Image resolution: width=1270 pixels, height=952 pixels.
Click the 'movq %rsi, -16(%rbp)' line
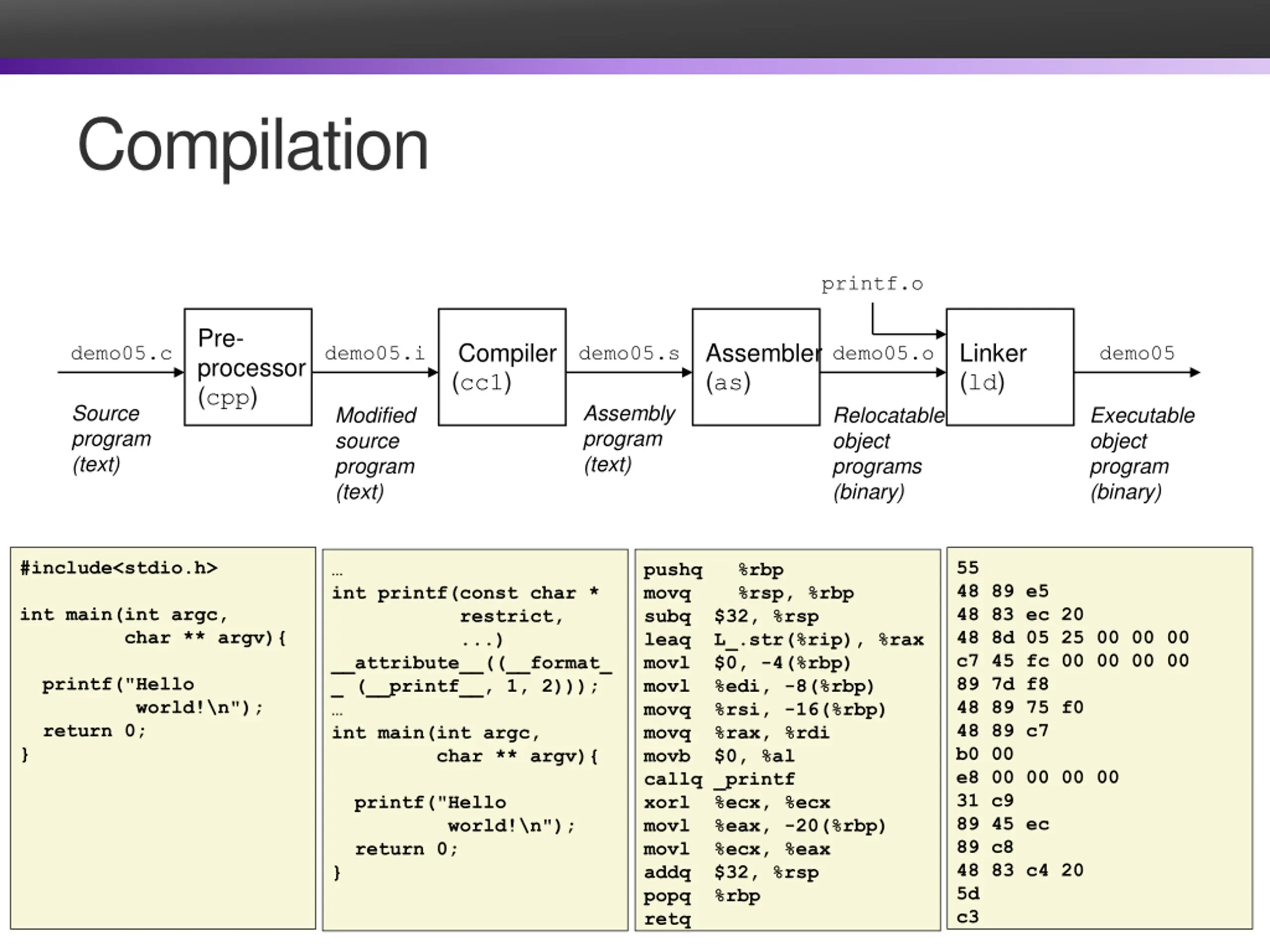(765, 709)
